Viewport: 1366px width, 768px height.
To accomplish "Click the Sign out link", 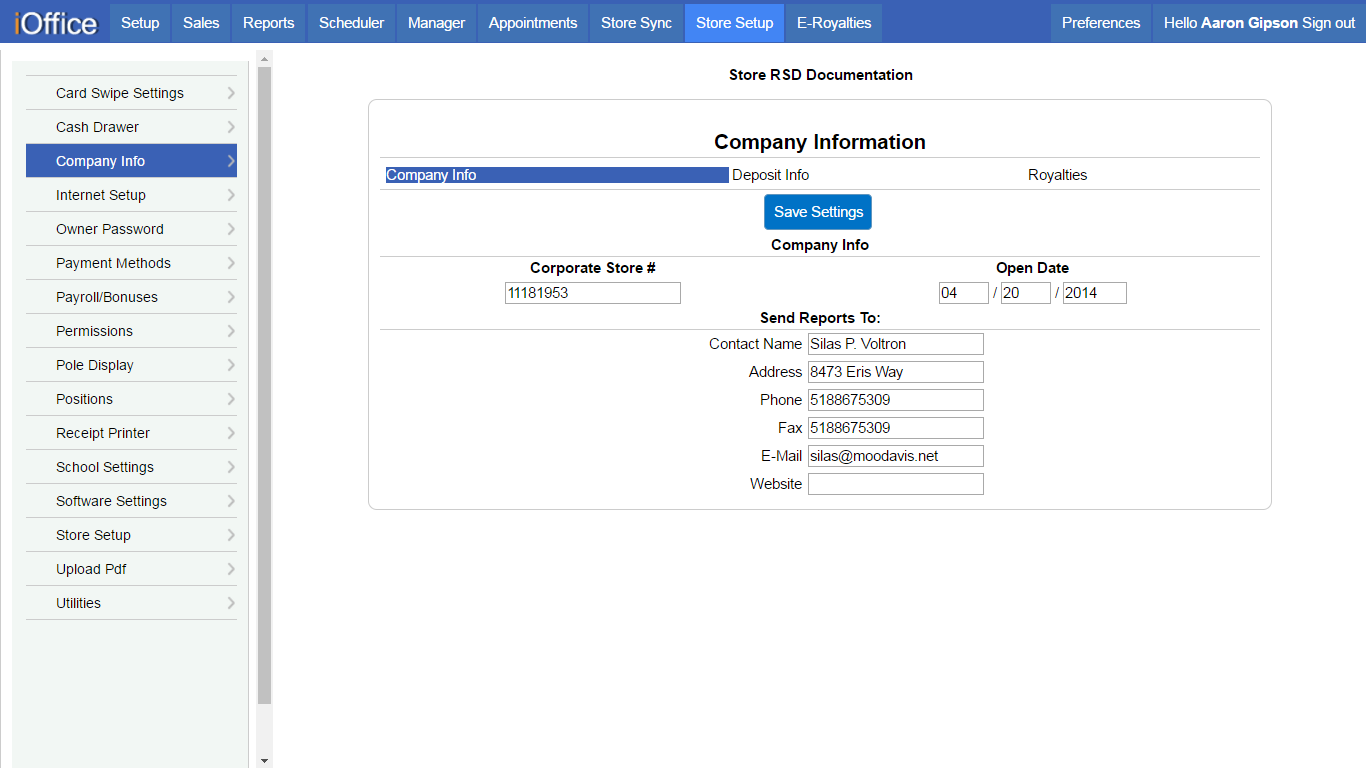I will coord(1328,23).
